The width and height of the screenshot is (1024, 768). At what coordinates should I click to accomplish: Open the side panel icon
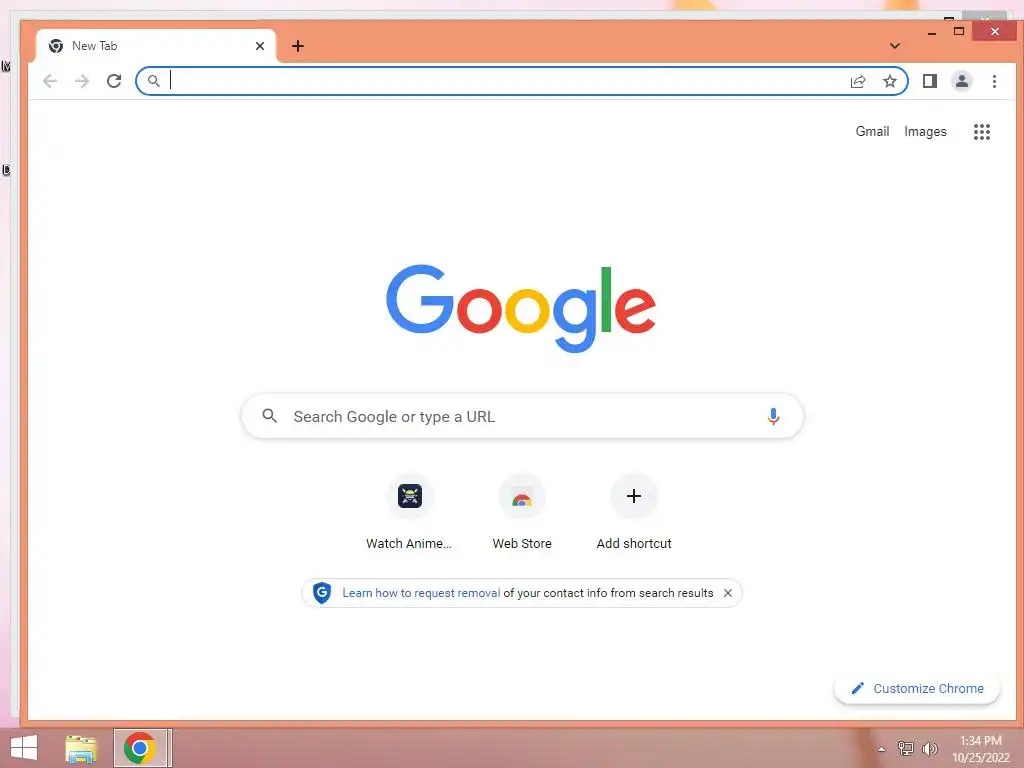pyautogui.click(x=929, y=81)
